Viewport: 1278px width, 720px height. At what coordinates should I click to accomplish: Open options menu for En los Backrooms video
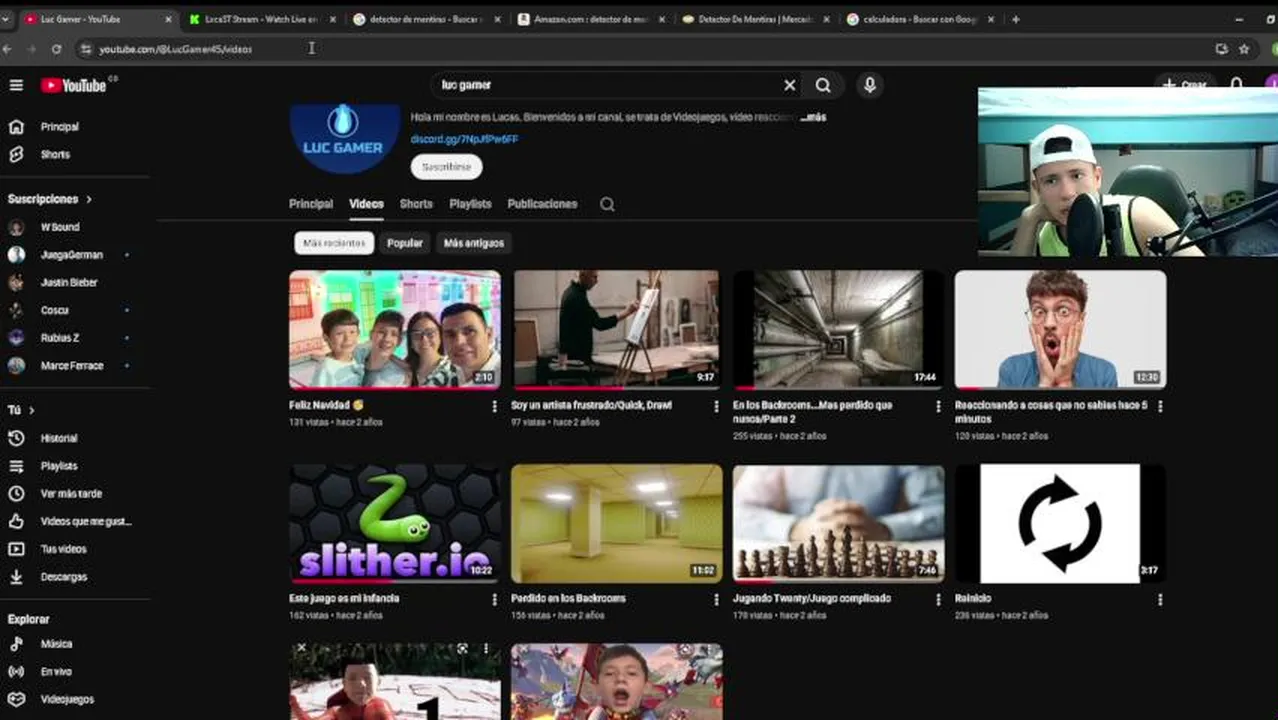point(938,407)
